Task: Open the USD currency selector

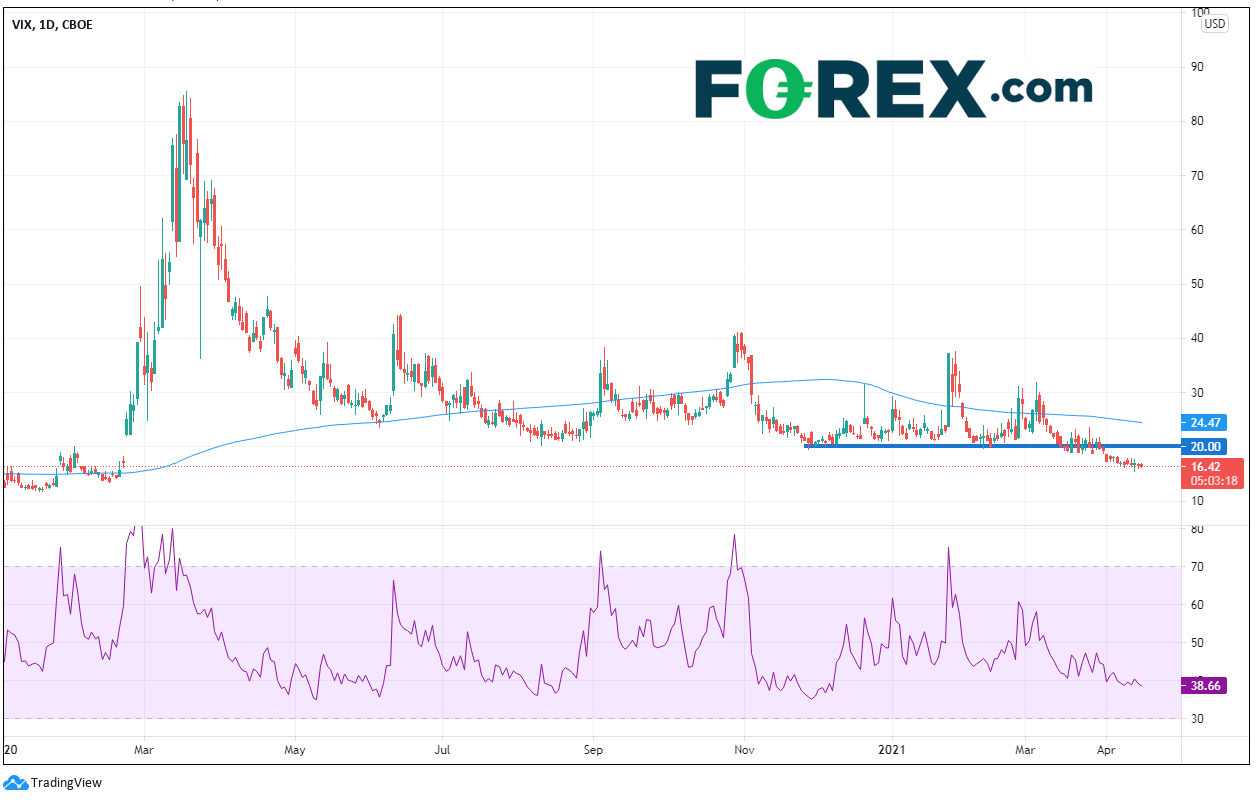Action: click(1215, 24)
